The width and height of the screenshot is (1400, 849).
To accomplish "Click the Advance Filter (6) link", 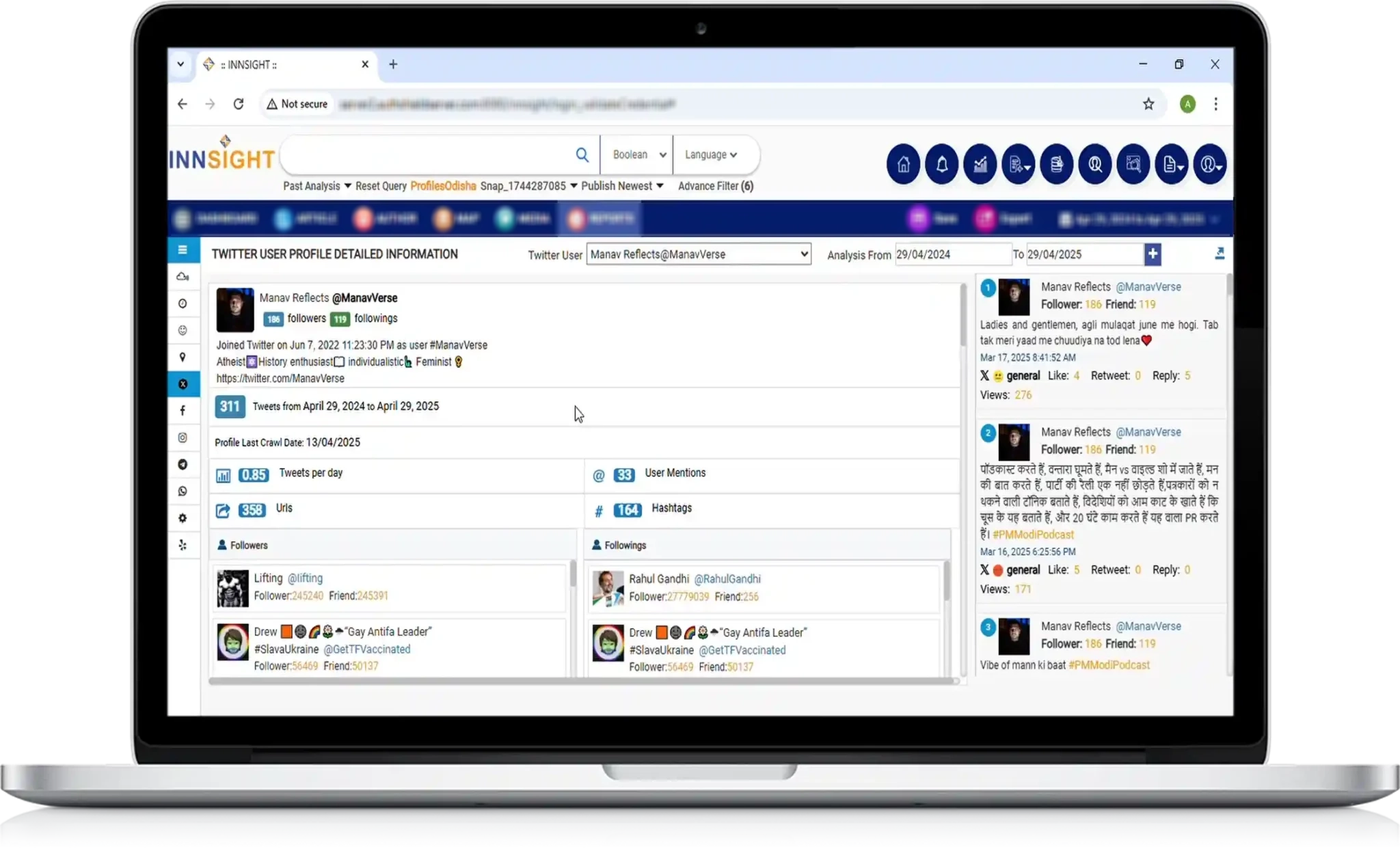I will point(715,186).
